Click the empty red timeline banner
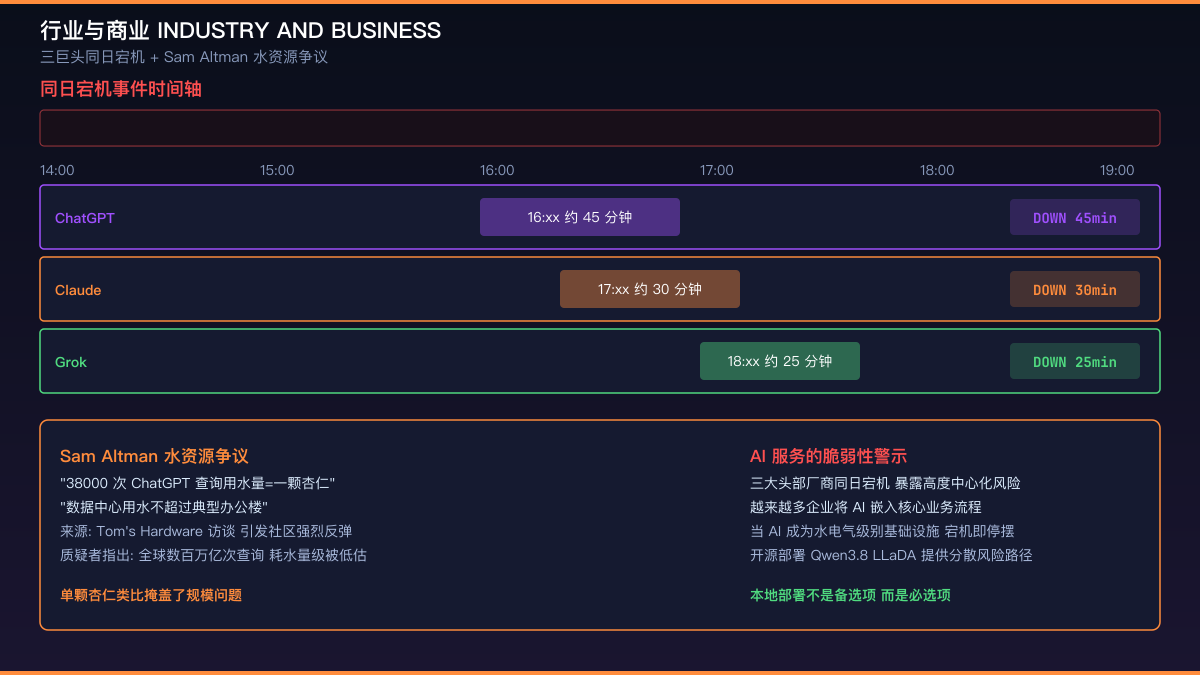The height and width of the screenshot is (675, 1200). pyautogui.click(x=600, y=128)
